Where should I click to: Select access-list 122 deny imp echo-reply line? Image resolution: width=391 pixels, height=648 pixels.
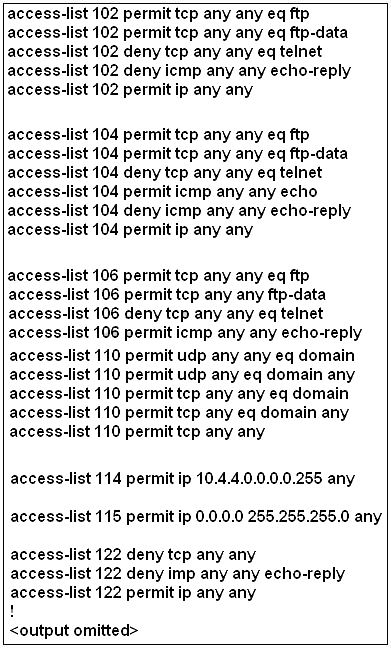[178, 574]
